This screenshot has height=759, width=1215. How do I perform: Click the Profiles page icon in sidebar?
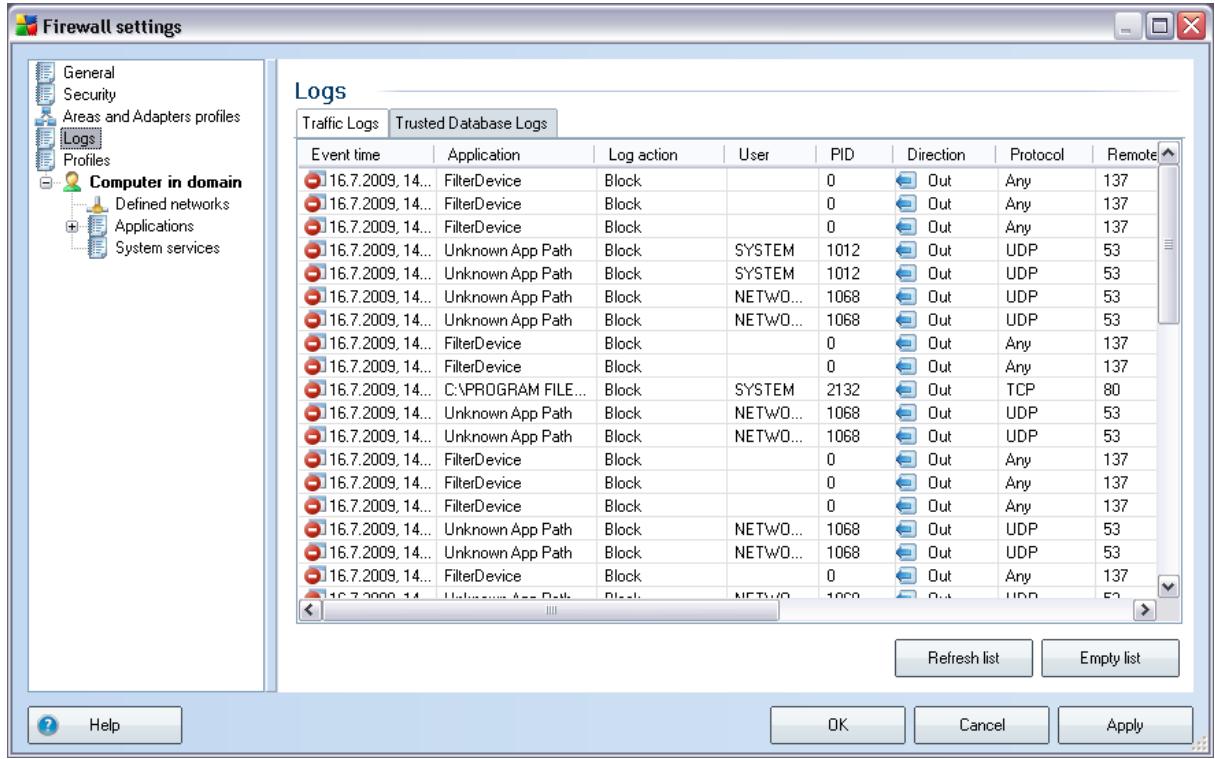[x=43, y=160]
